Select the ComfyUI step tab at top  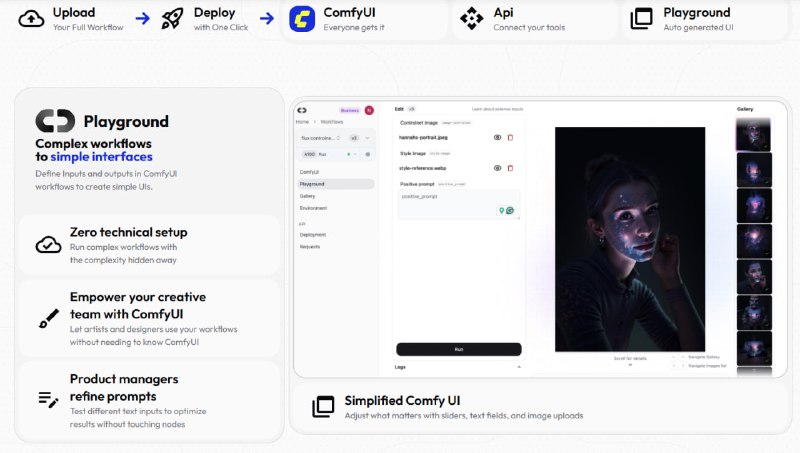pos(364,19)
